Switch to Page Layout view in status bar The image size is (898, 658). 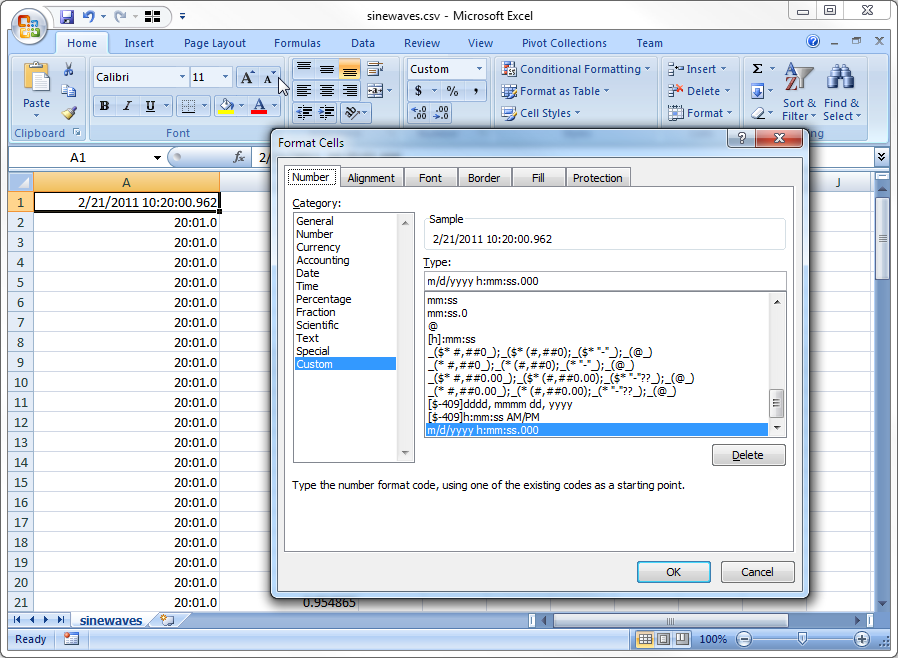664,639
